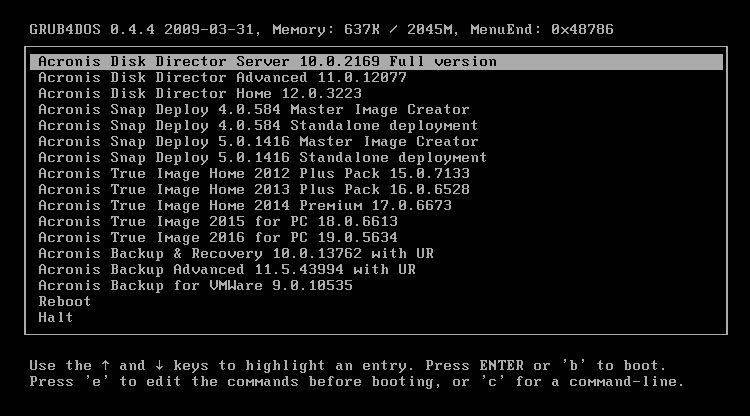
Task: Click the Memory: 637K / 2045M text
Action: 363,30
